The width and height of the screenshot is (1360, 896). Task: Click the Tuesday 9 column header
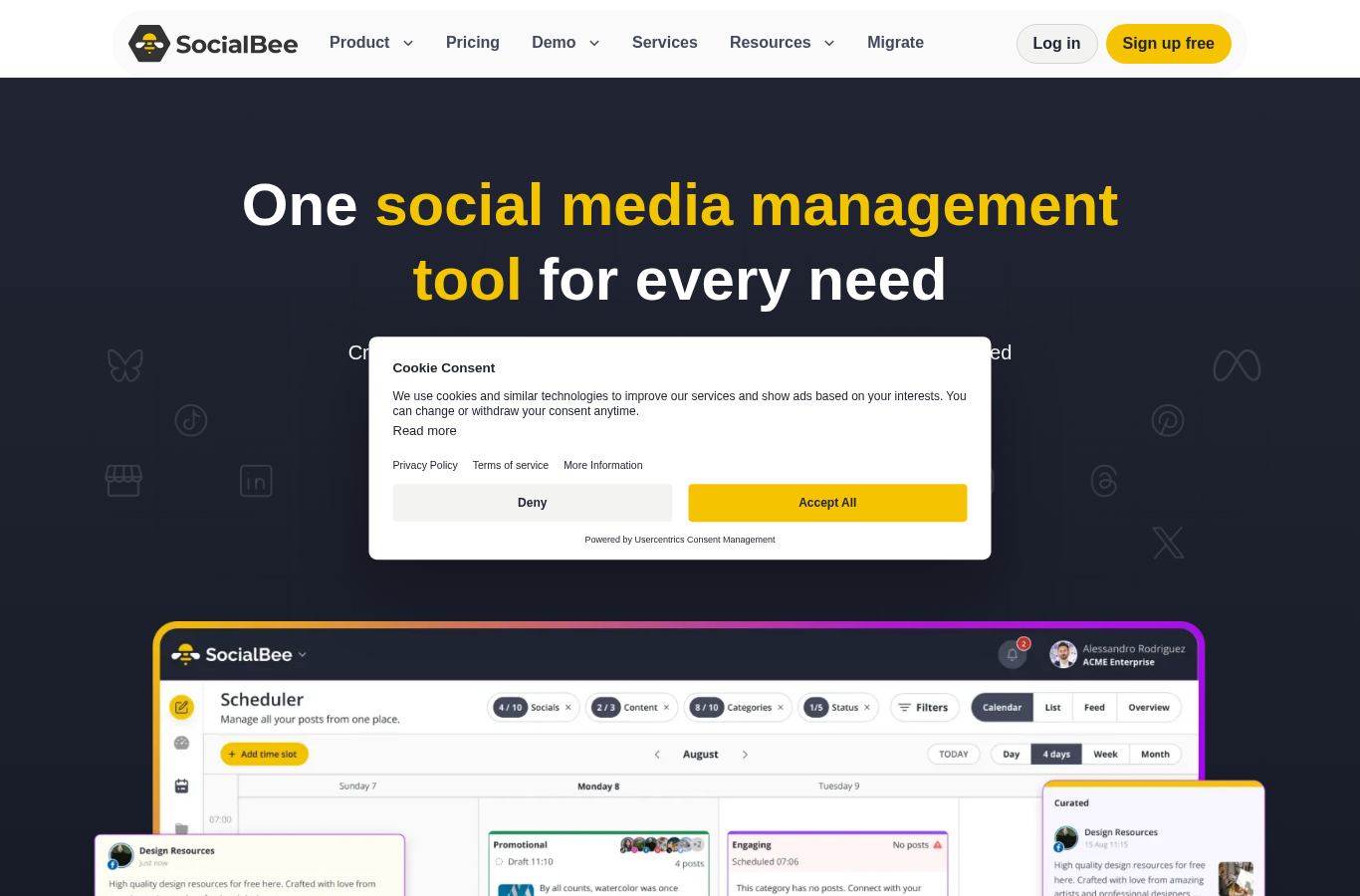coord(839,786)
